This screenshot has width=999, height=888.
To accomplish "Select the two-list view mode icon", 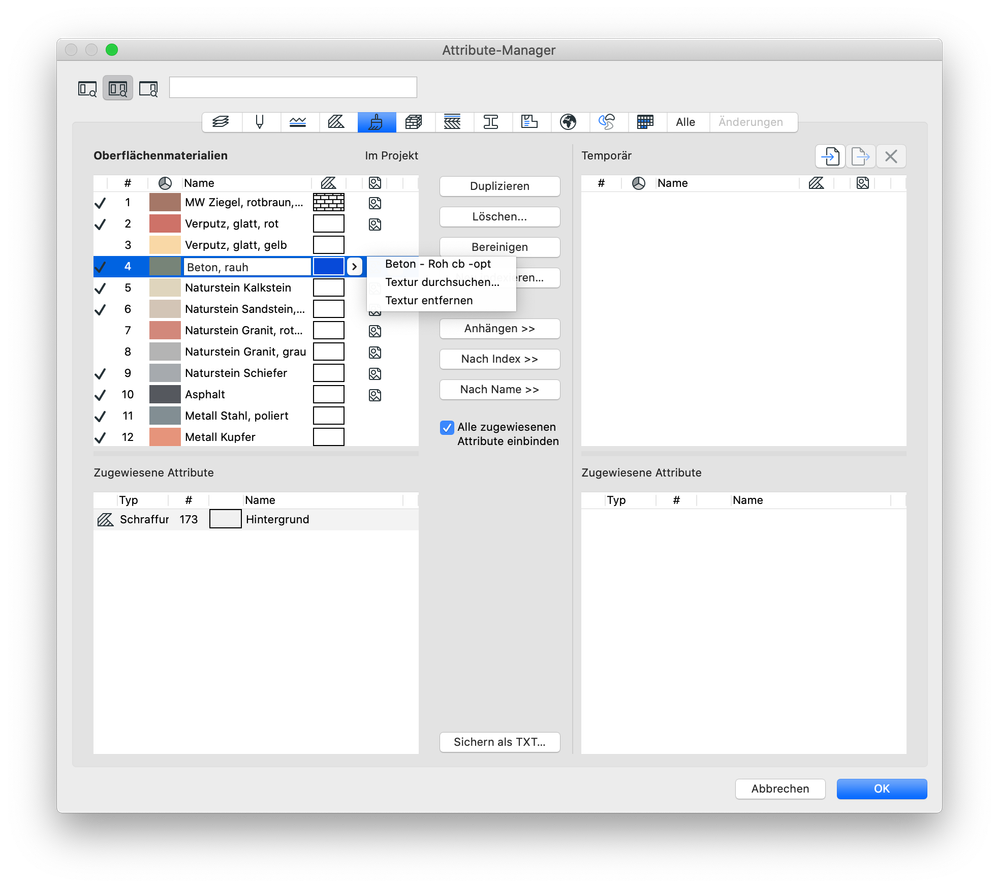I will pos(118,89).
